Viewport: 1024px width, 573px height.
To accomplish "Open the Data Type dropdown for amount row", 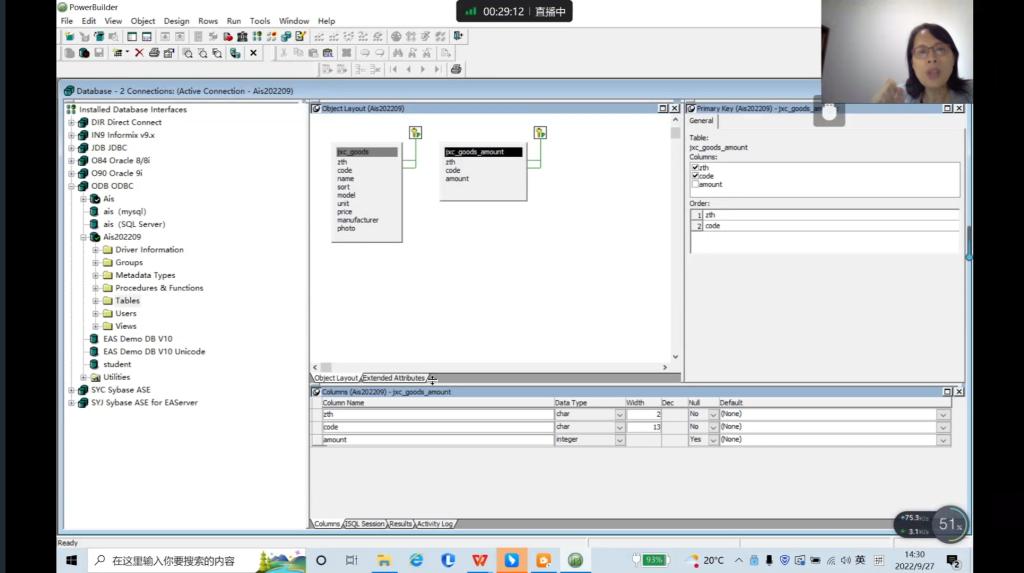I will 620,440.
